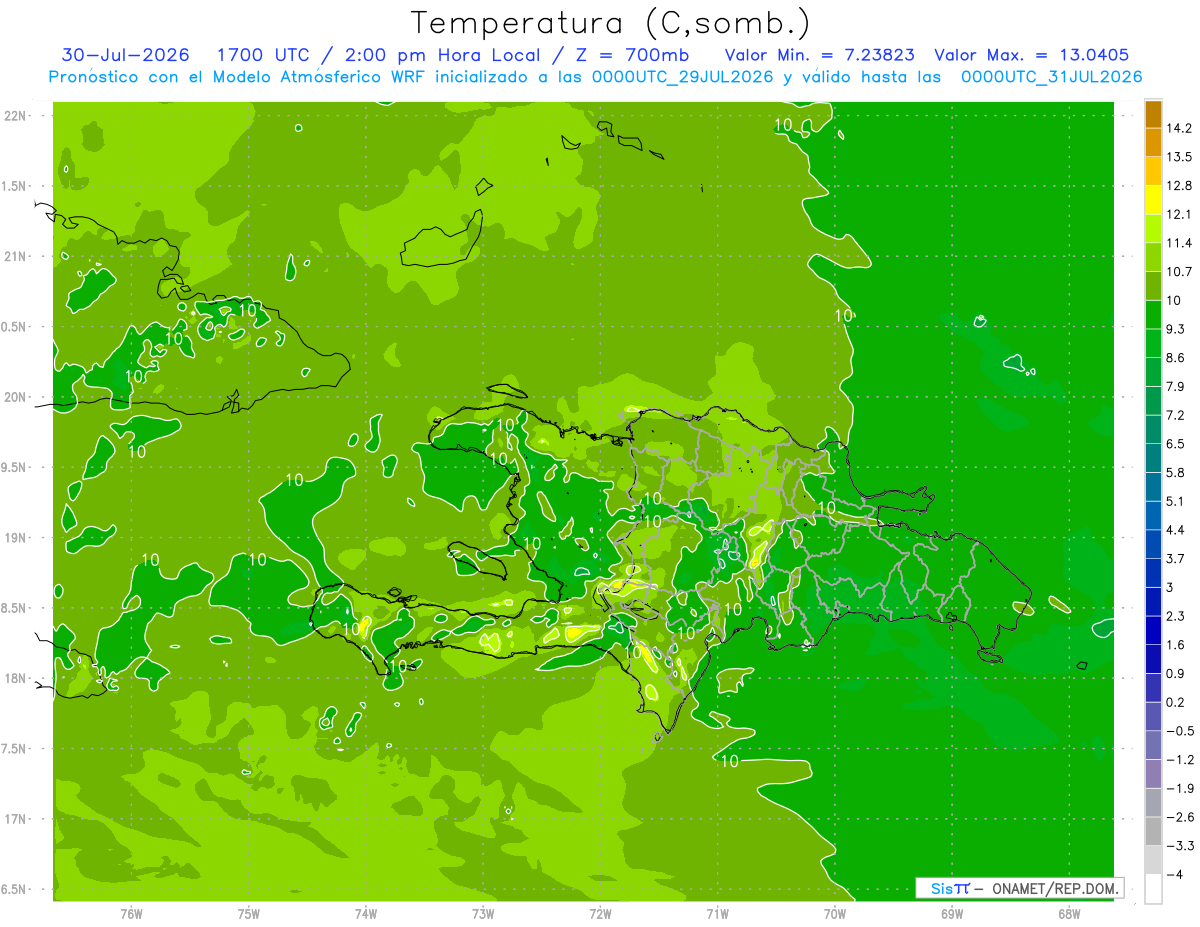The image size is (1200, 927).
Task: Click the white swatch below -4
Action: click(x=1153, y=889)
